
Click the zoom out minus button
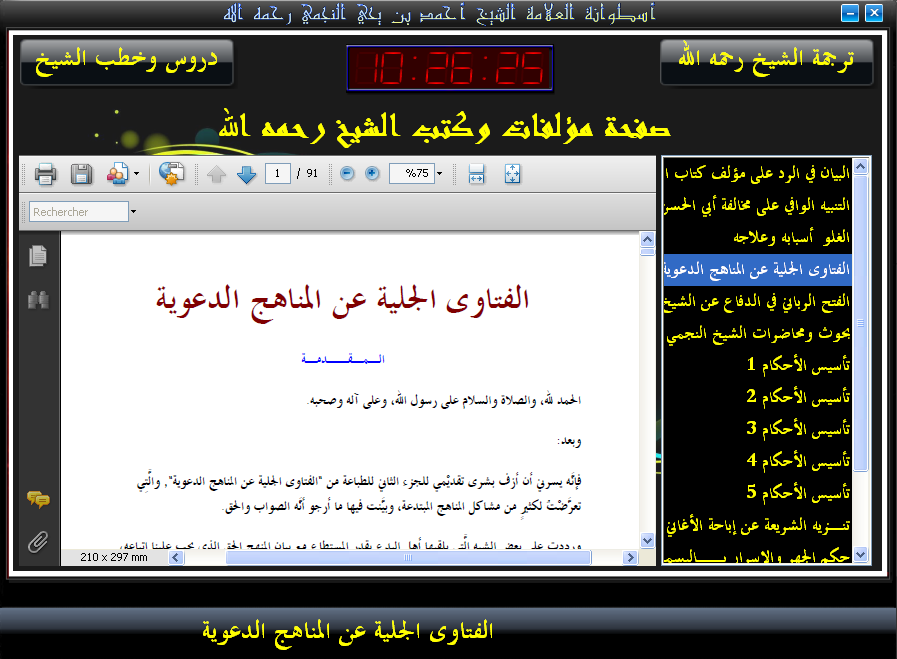pos(347,174)
